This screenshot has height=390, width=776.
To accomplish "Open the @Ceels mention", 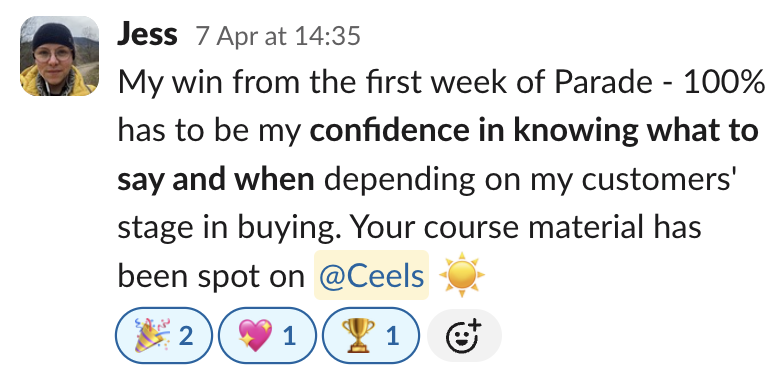I will (371, 275).
